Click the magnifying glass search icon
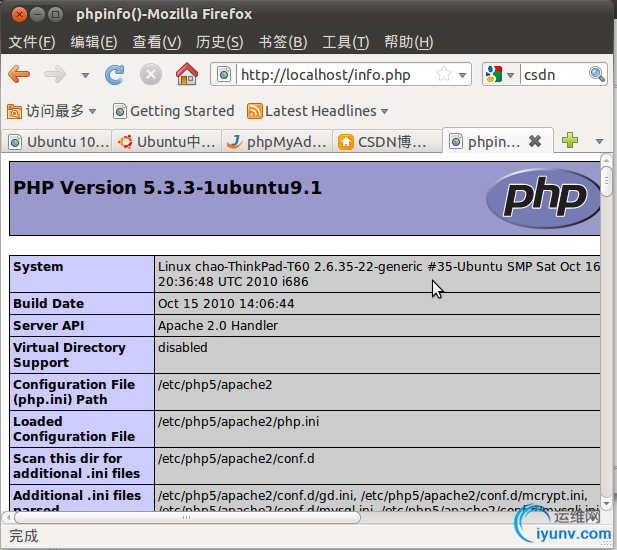The image size is (617, 550). pyautogui.click(x=597, y=74)
